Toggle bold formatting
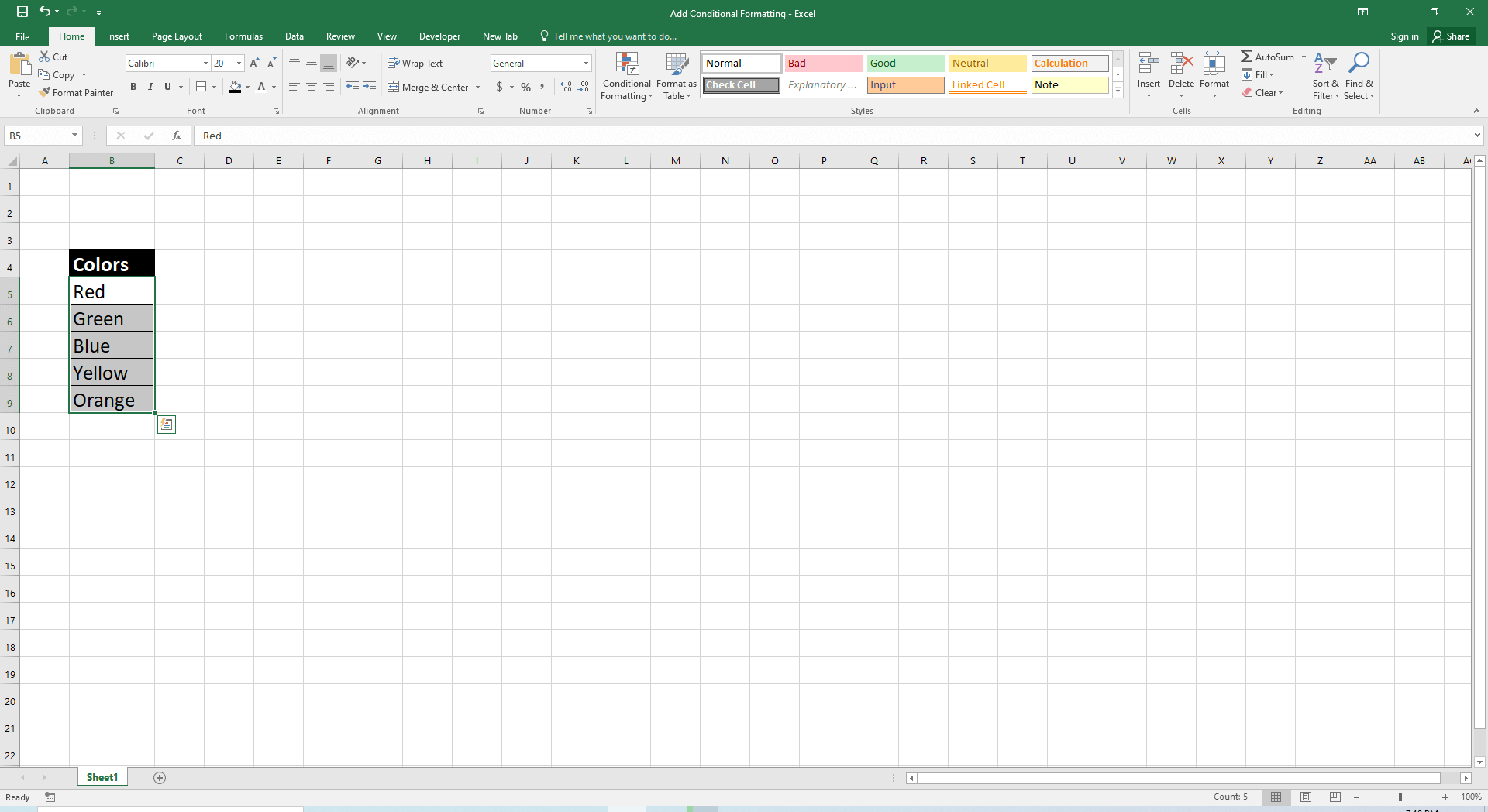The height and width of the screenshot is (812, 1488). (133, 87)
